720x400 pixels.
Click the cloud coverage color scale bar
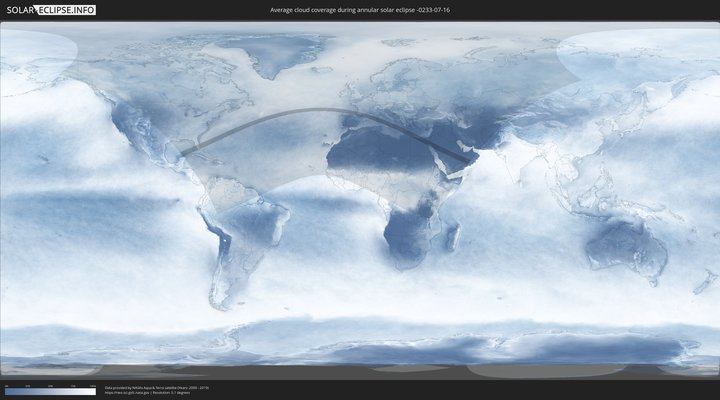pos(51,392)
